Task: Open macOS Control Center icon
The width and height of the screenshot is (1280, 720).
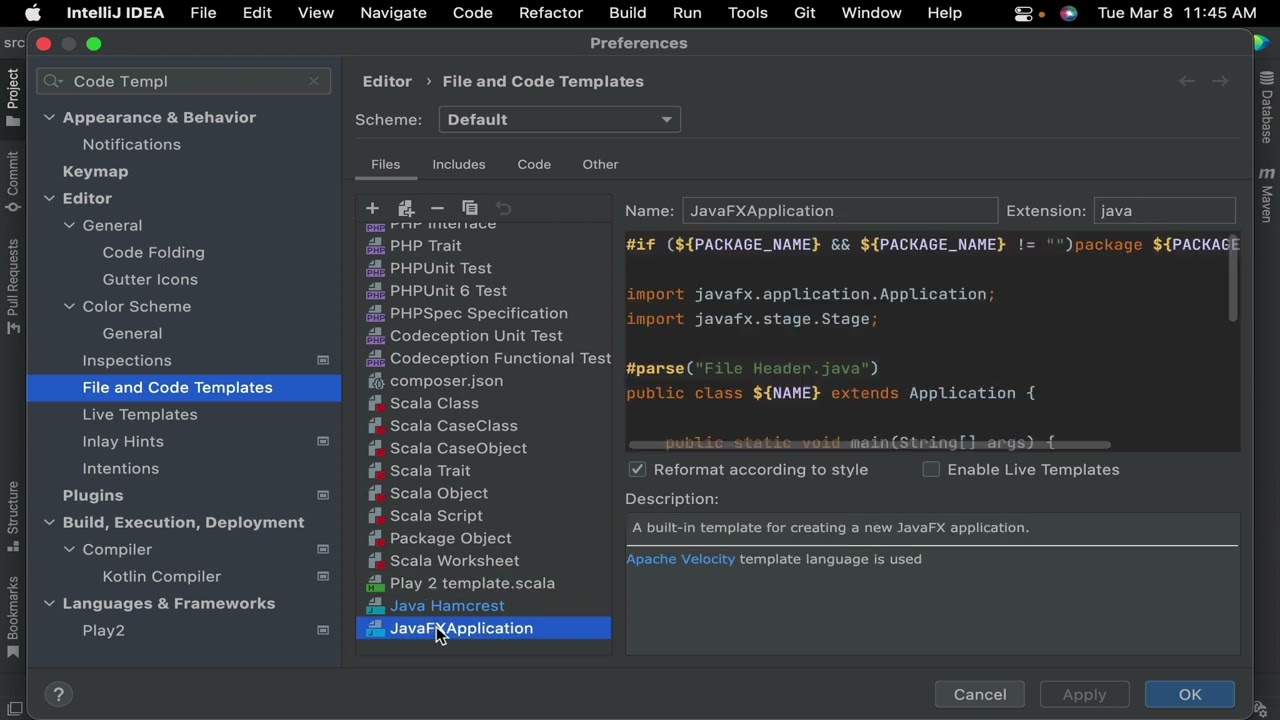Action: tap(1023, 13)
